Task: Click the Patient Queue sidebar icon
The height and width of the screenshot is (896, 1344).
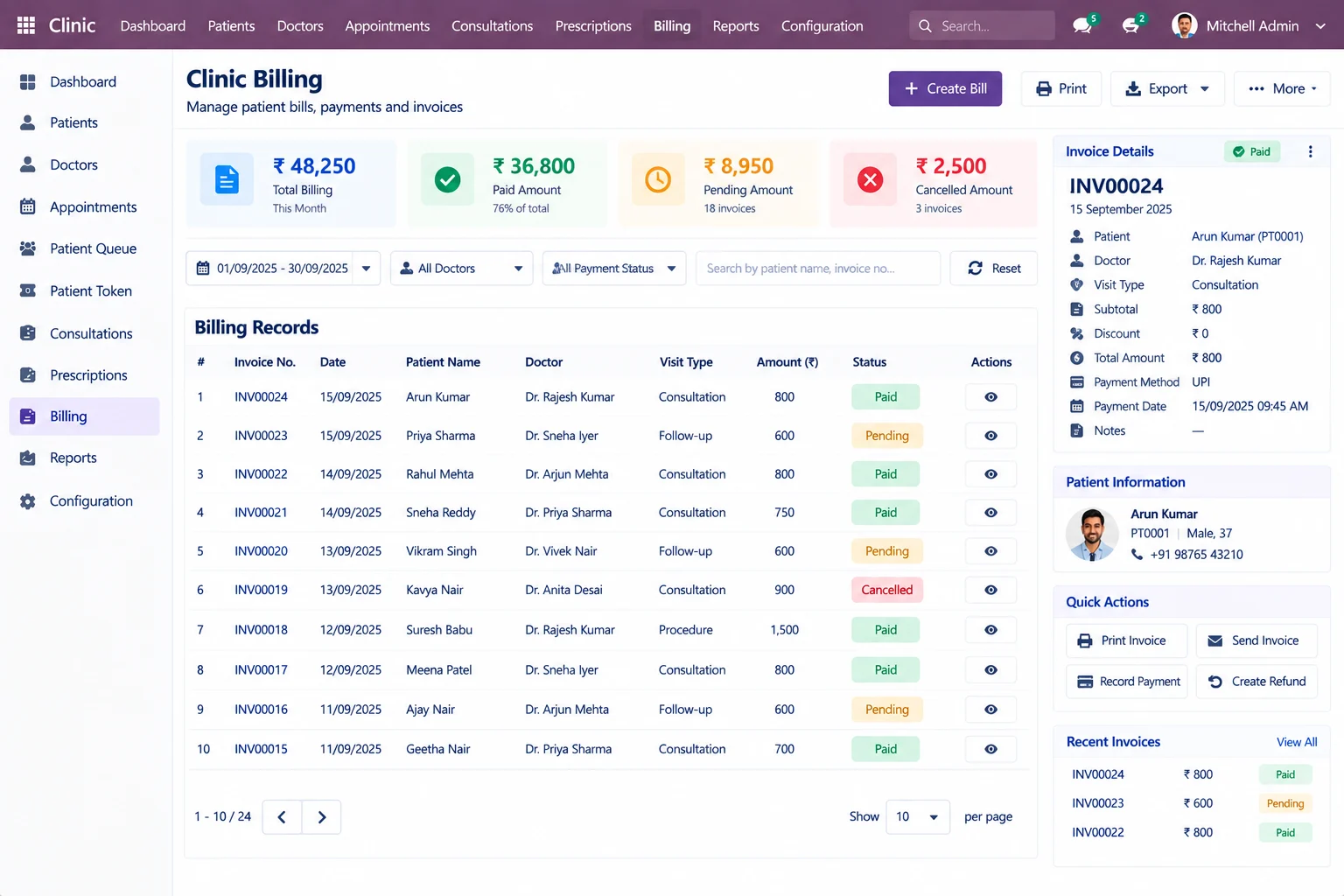Action: (28, 248)
